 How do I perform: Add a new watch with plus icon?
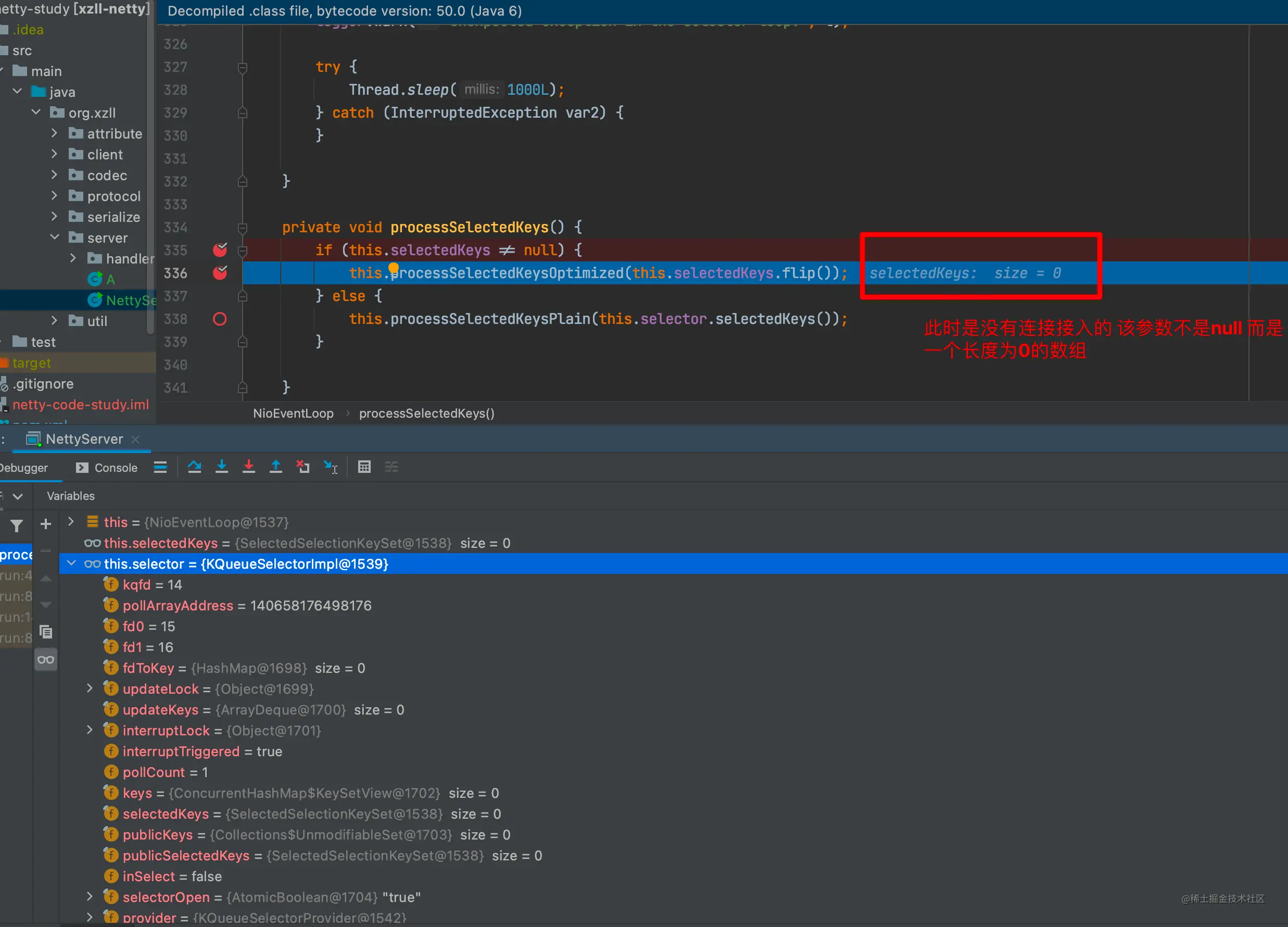point(46,524)
